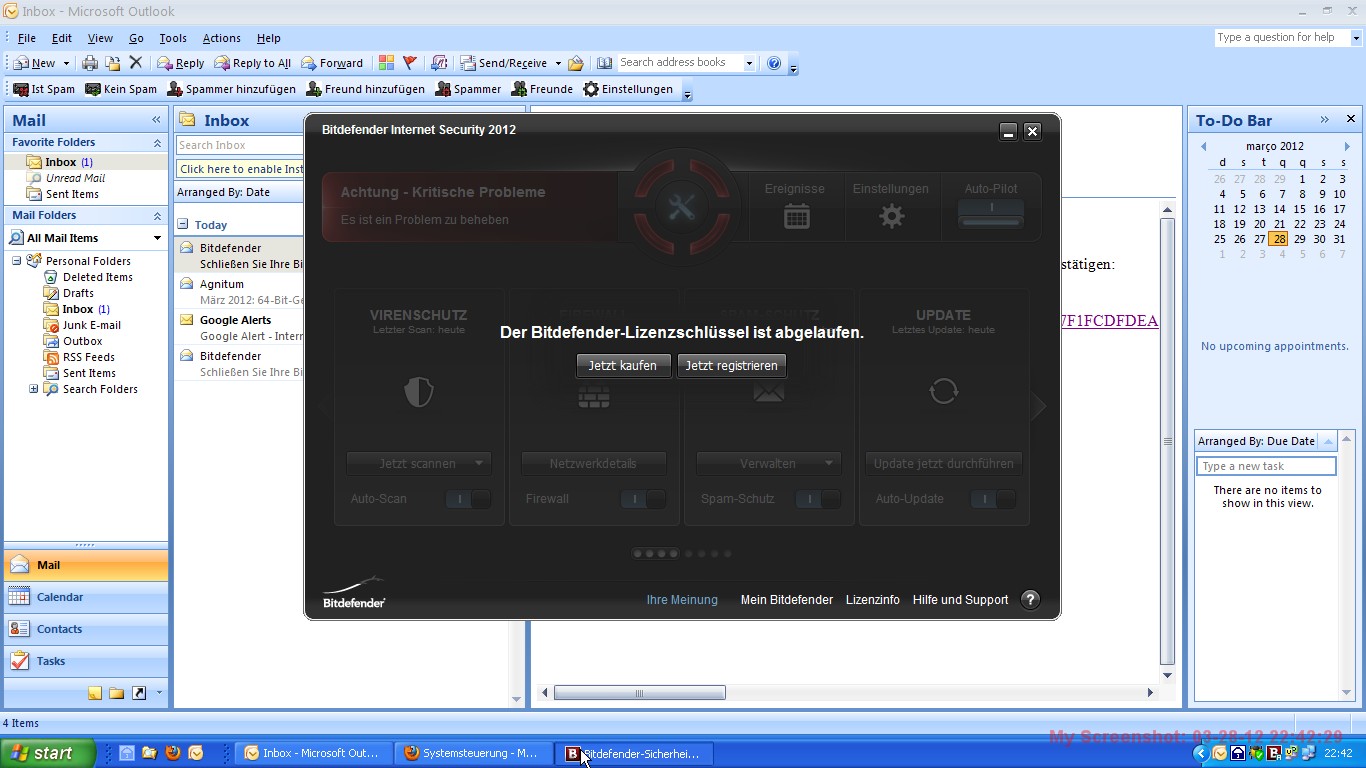This screenshot has width=1366, height=768.
Task: Click the Outlook Help question mark icon
Action: click(x=774, y=63)
